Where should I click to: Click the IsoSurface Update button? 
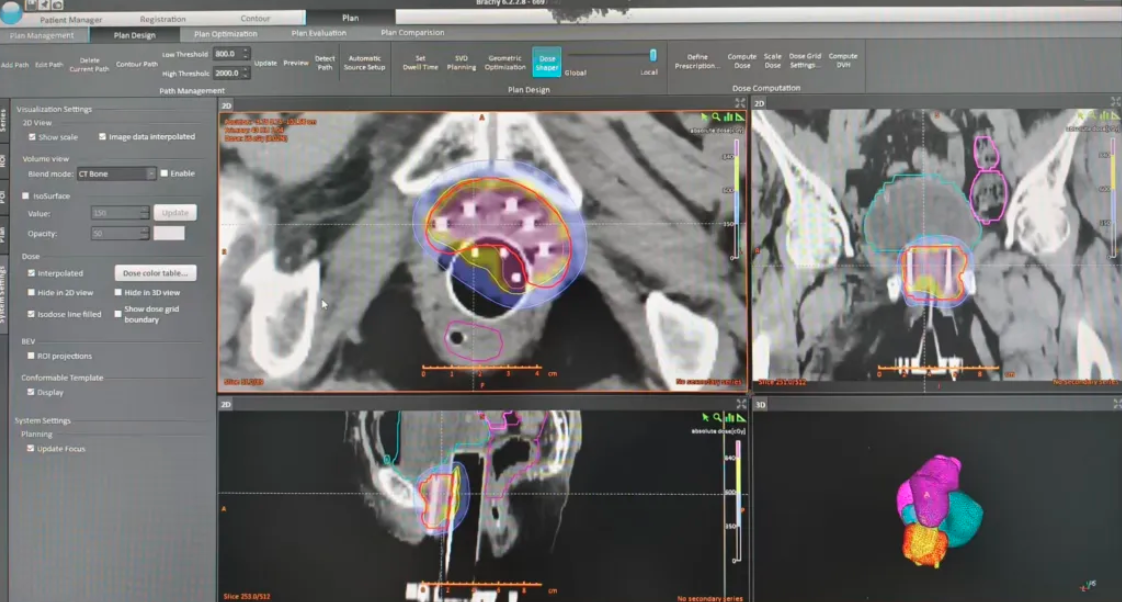point(175,213)
